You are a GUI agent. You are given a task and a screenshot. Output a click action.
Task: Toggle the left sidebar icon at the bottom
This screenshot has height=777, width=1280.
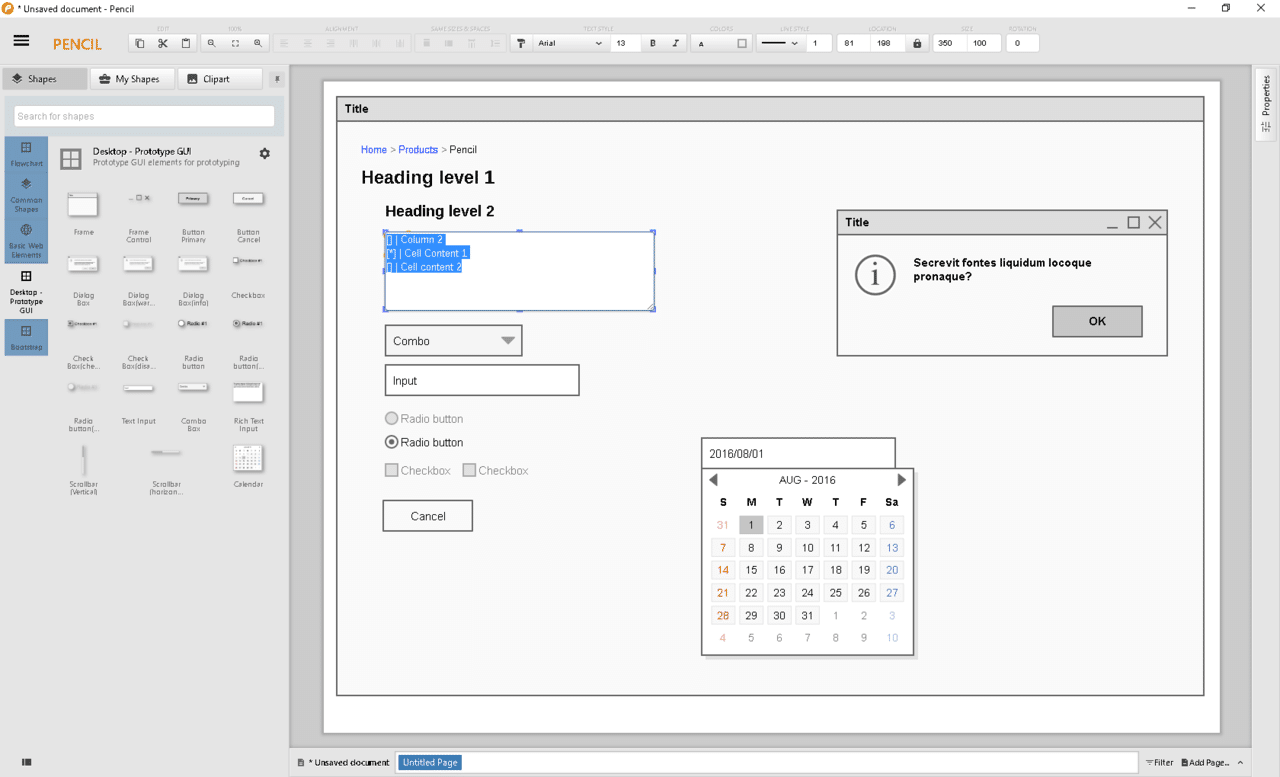click(x=27, y=762)
